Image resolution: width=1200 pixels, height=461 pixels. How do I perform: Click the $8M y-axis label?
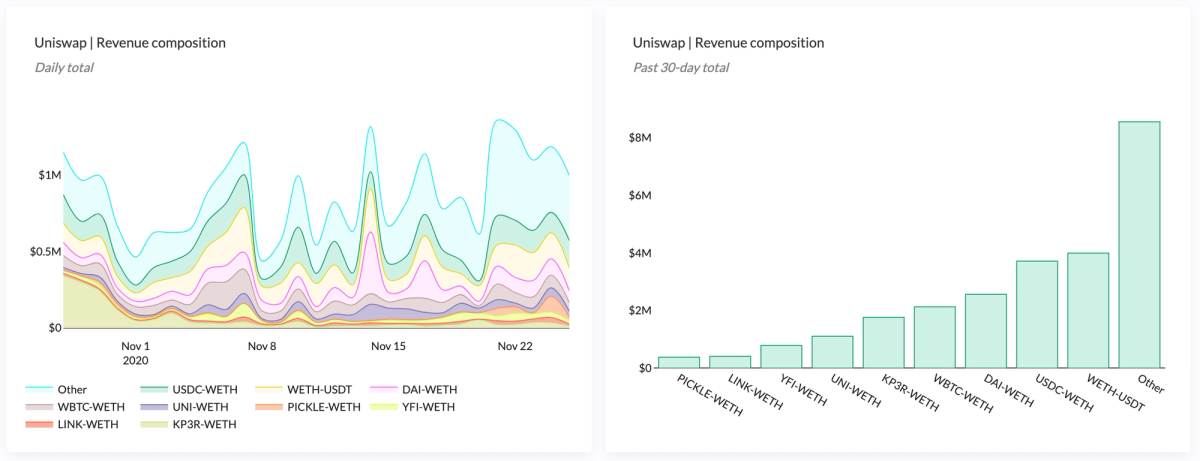pos(638,138)
